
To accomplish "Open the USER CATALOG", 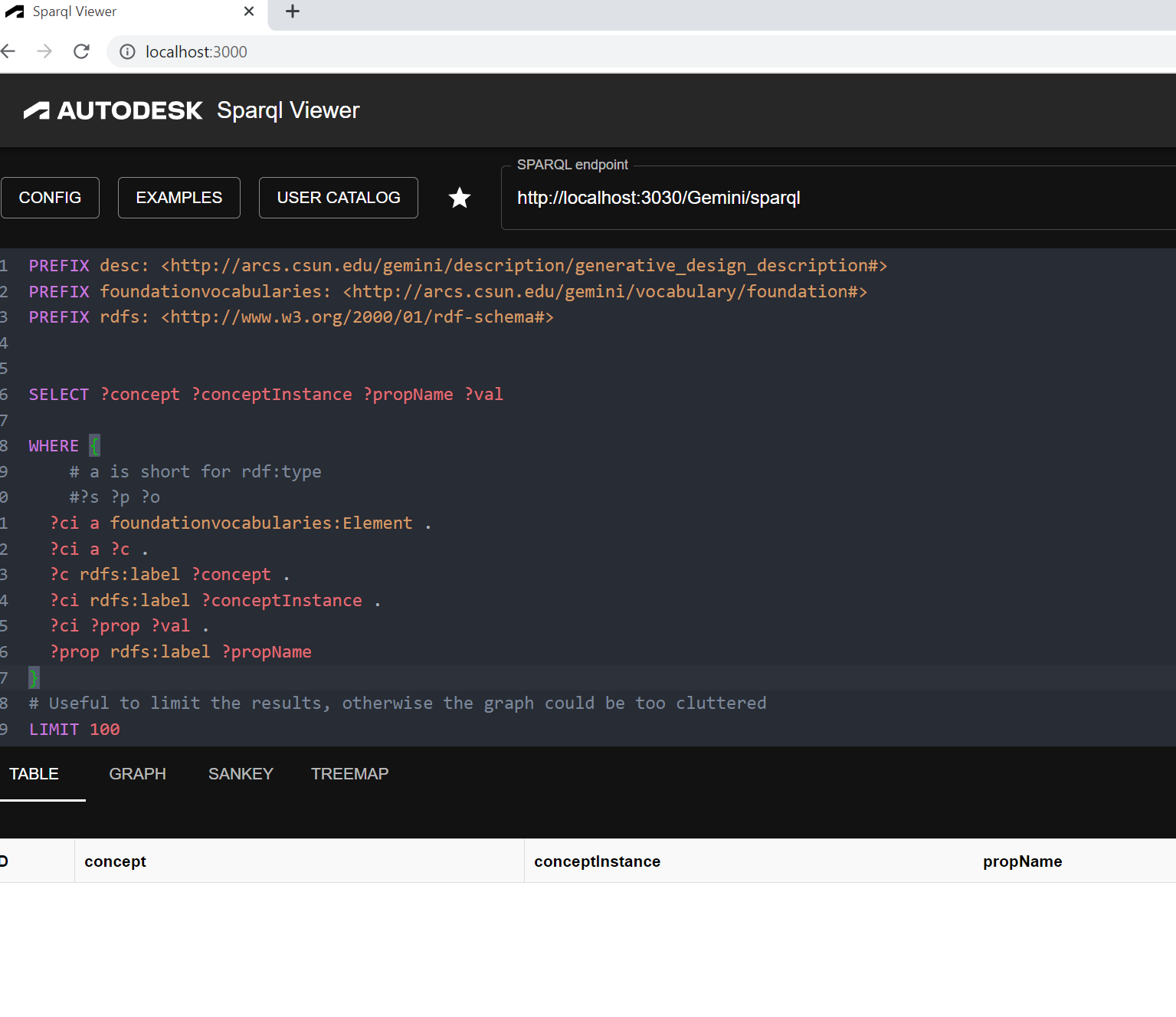I will (339, 198).
